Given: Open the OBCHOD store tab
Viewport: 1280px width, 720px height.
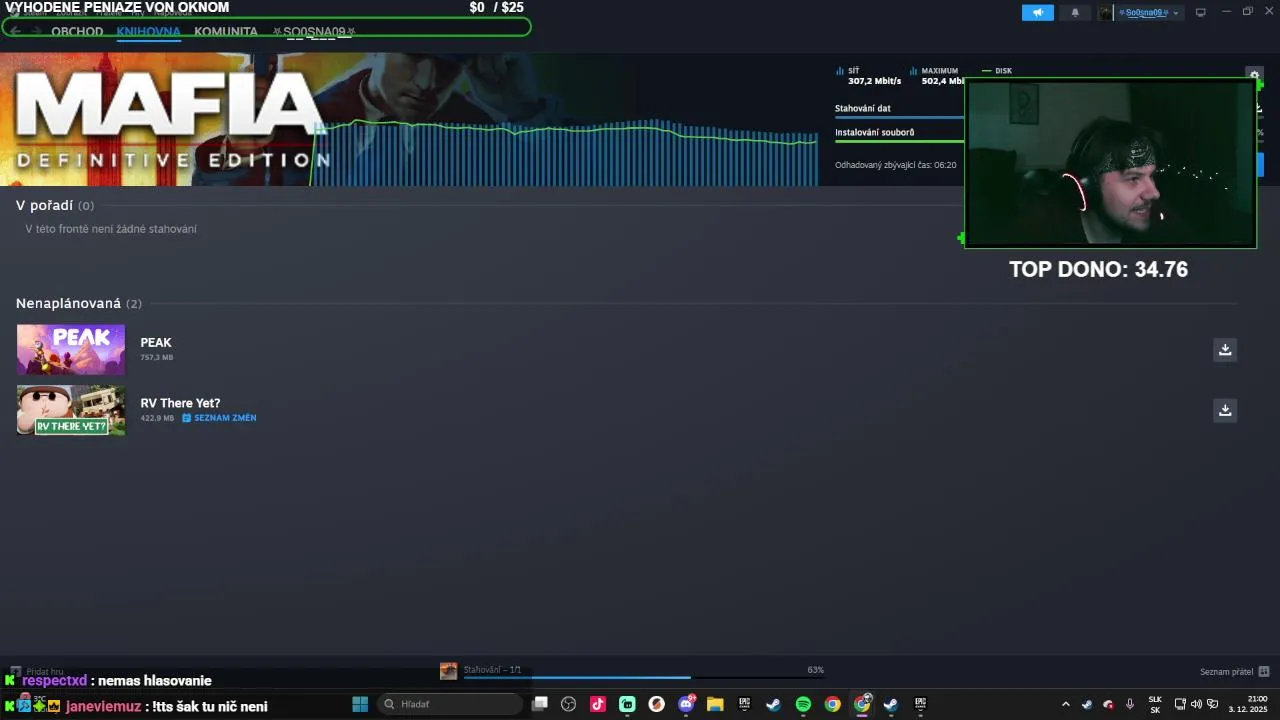Looking at the screenshot, I should 77,31.
